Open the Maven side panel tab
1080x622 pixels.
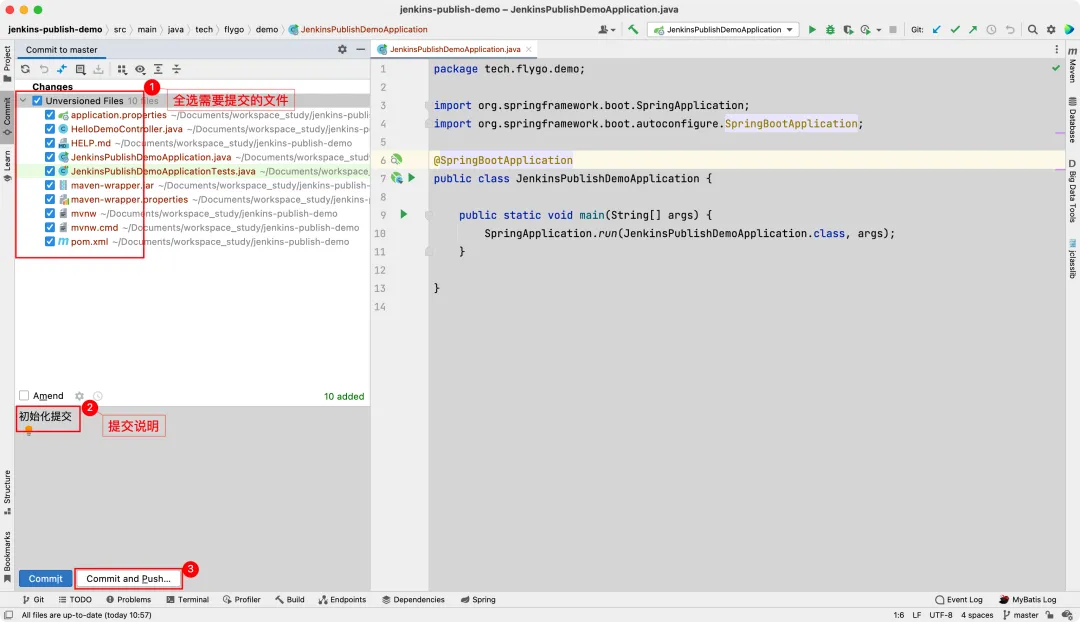[x=1072, y=65]
